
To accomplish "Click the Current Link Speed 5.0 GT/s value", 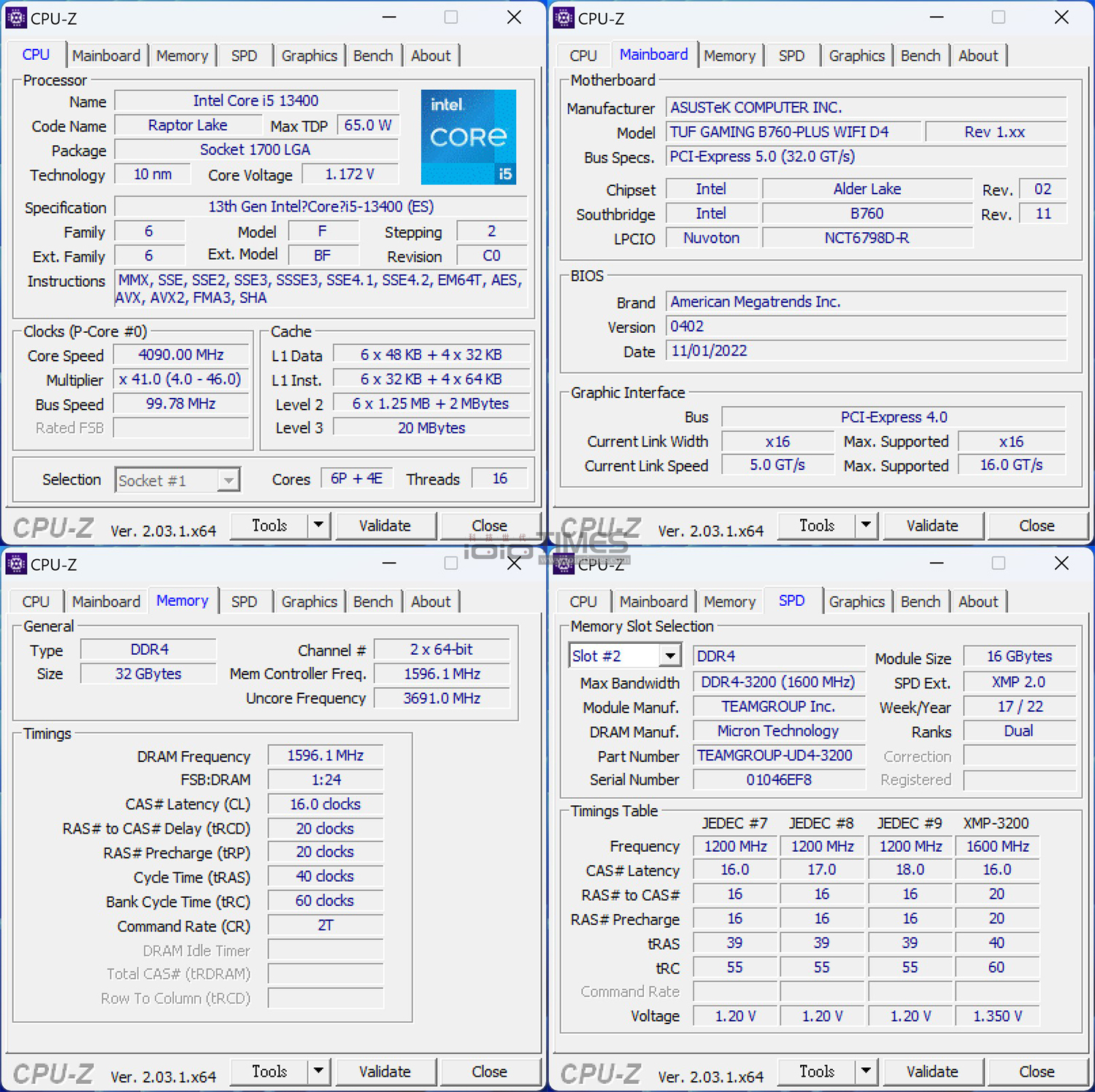I will click(777, 465).
